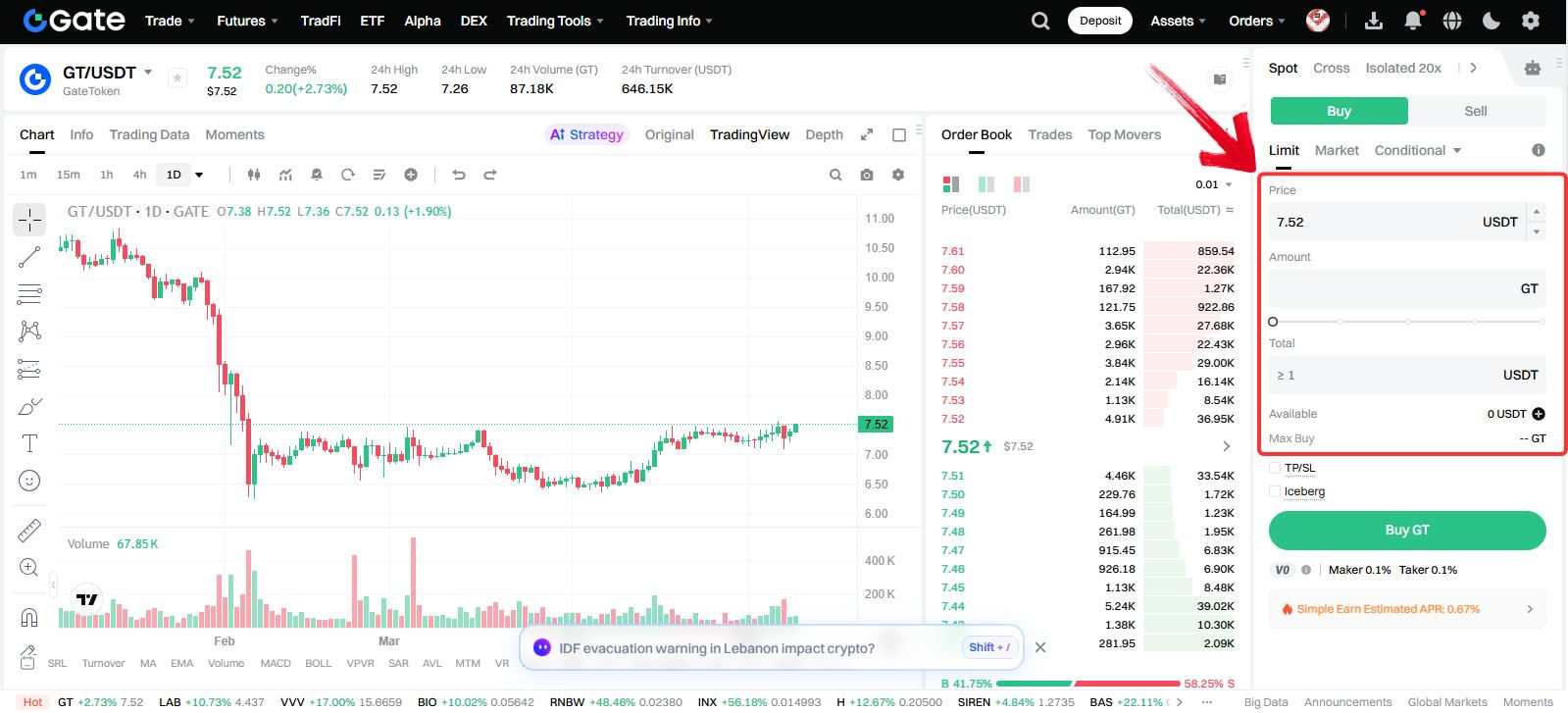Expand chart to fullscreen

pyautogui.click(x=867, y=134)
